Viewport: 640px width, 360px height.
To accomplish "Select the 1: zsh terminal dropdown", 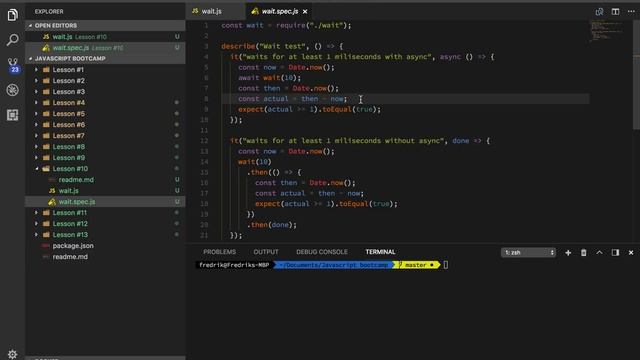I will [x=529, y=253].
